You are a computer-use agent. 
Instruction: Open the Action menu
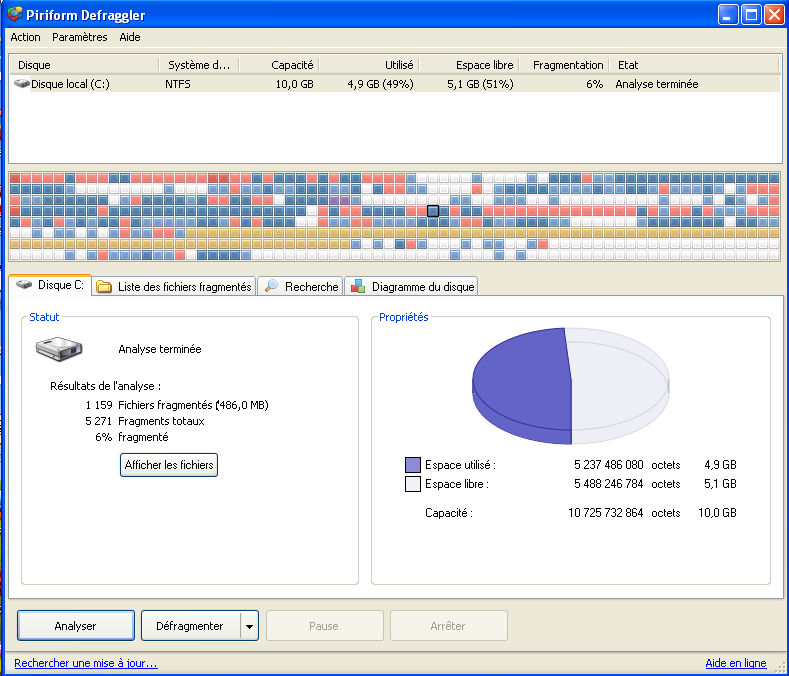pyautogui.click(x=25, y=37)
